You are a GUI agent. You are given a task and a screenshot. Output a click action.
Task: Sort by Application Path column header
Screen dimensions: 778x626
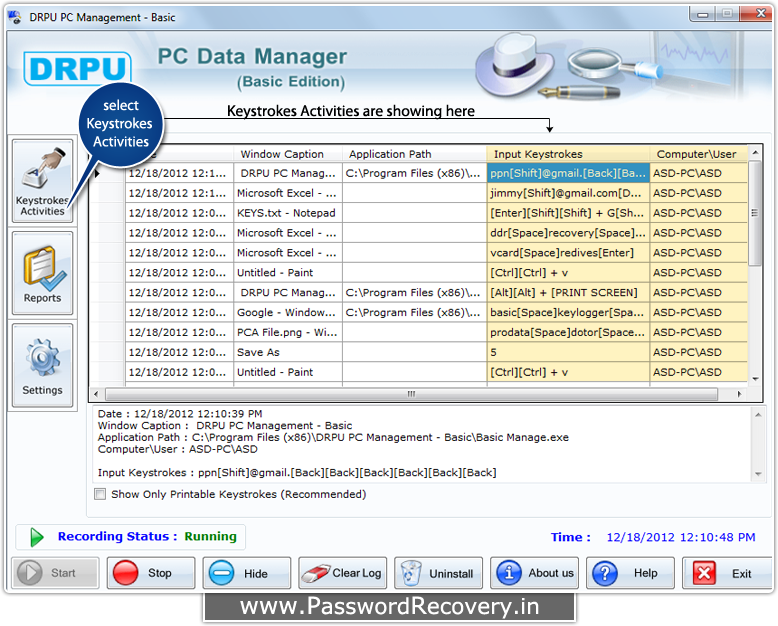pyautogui.click(x=414, y=154)
